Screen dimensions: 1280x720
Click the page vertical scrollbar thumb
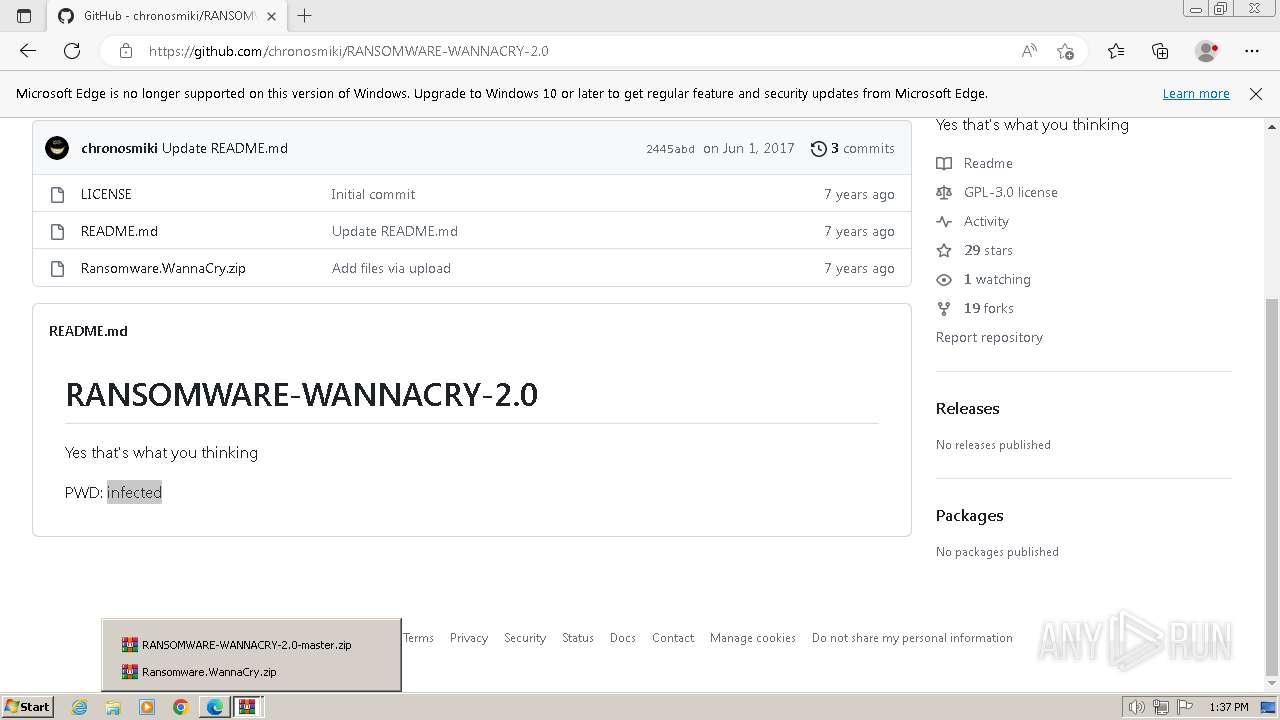1272,487
